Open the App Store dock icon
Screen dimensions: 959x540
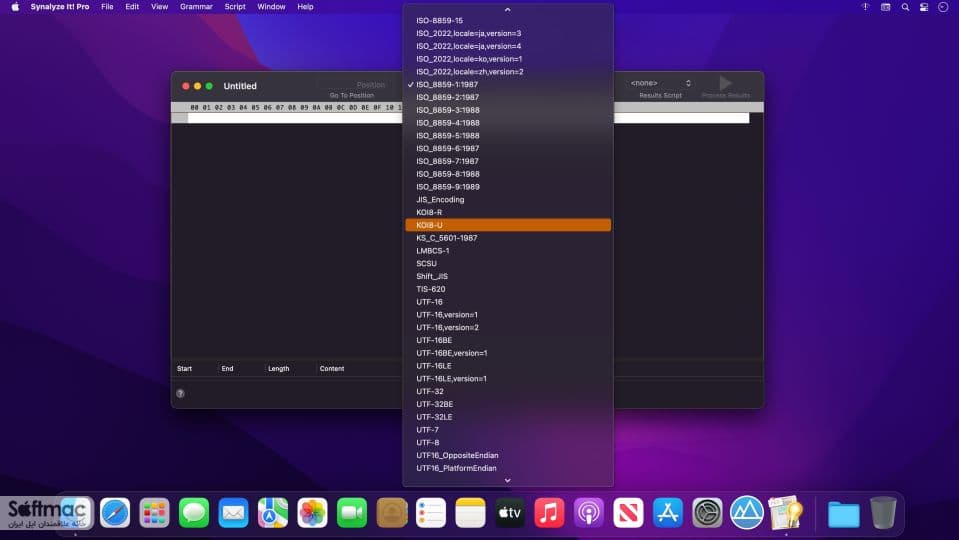click(x=667, y=512)
